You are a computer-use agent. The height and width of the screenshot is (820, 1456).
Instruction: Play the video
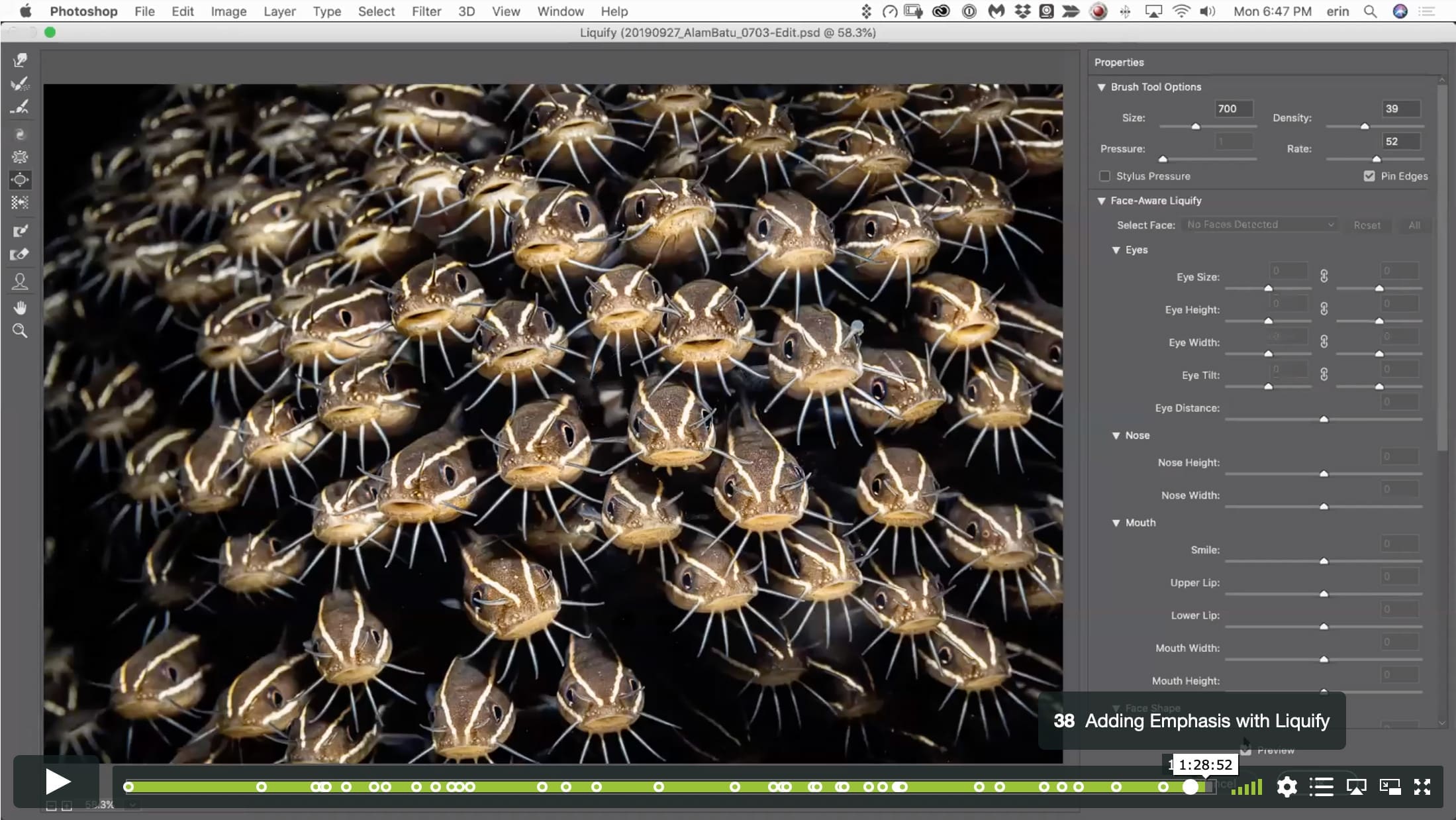[x=57, y=782]
